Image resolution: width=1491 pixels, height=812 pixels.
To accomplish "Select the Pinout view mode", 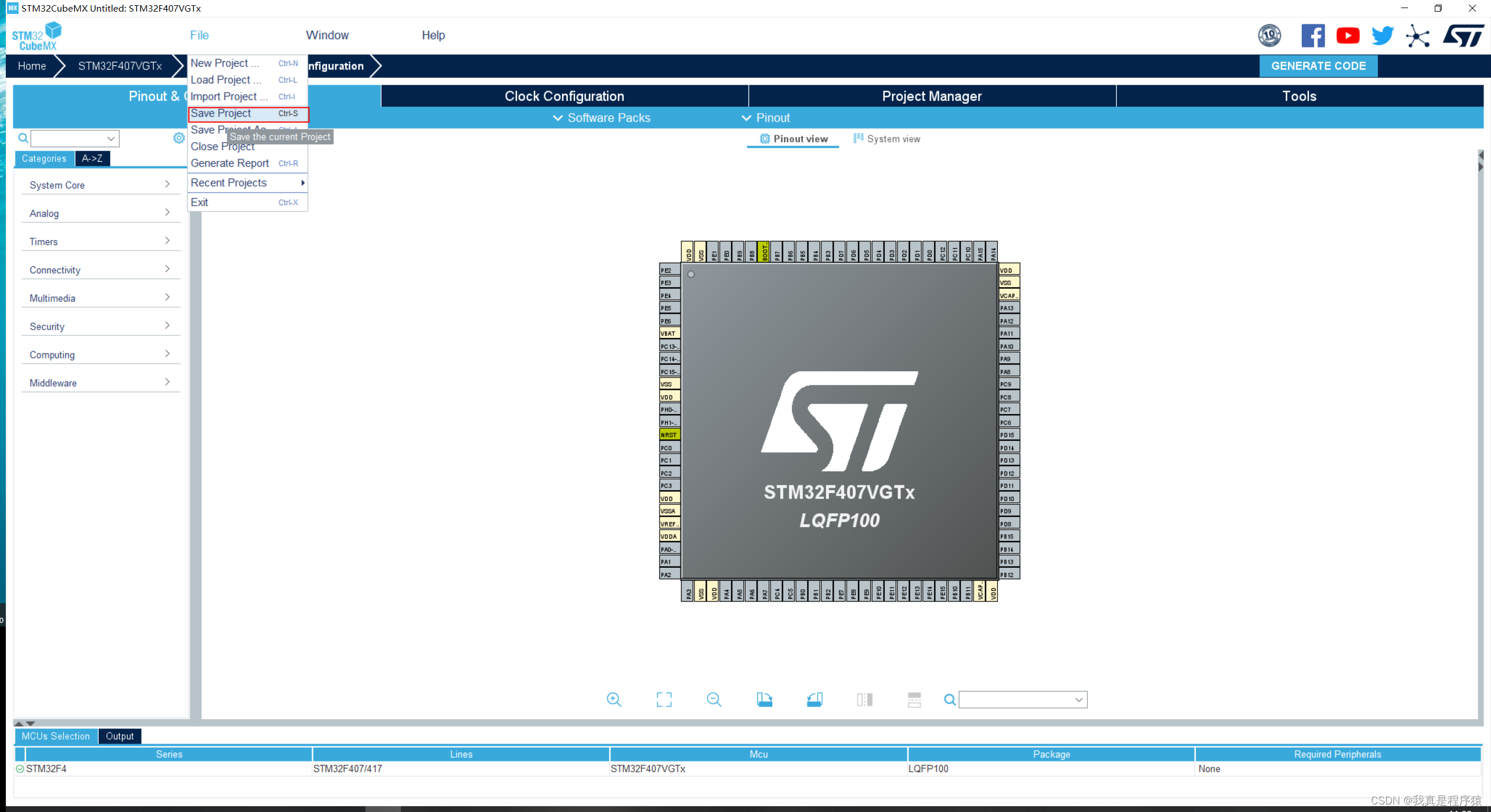I will [794, 139].
